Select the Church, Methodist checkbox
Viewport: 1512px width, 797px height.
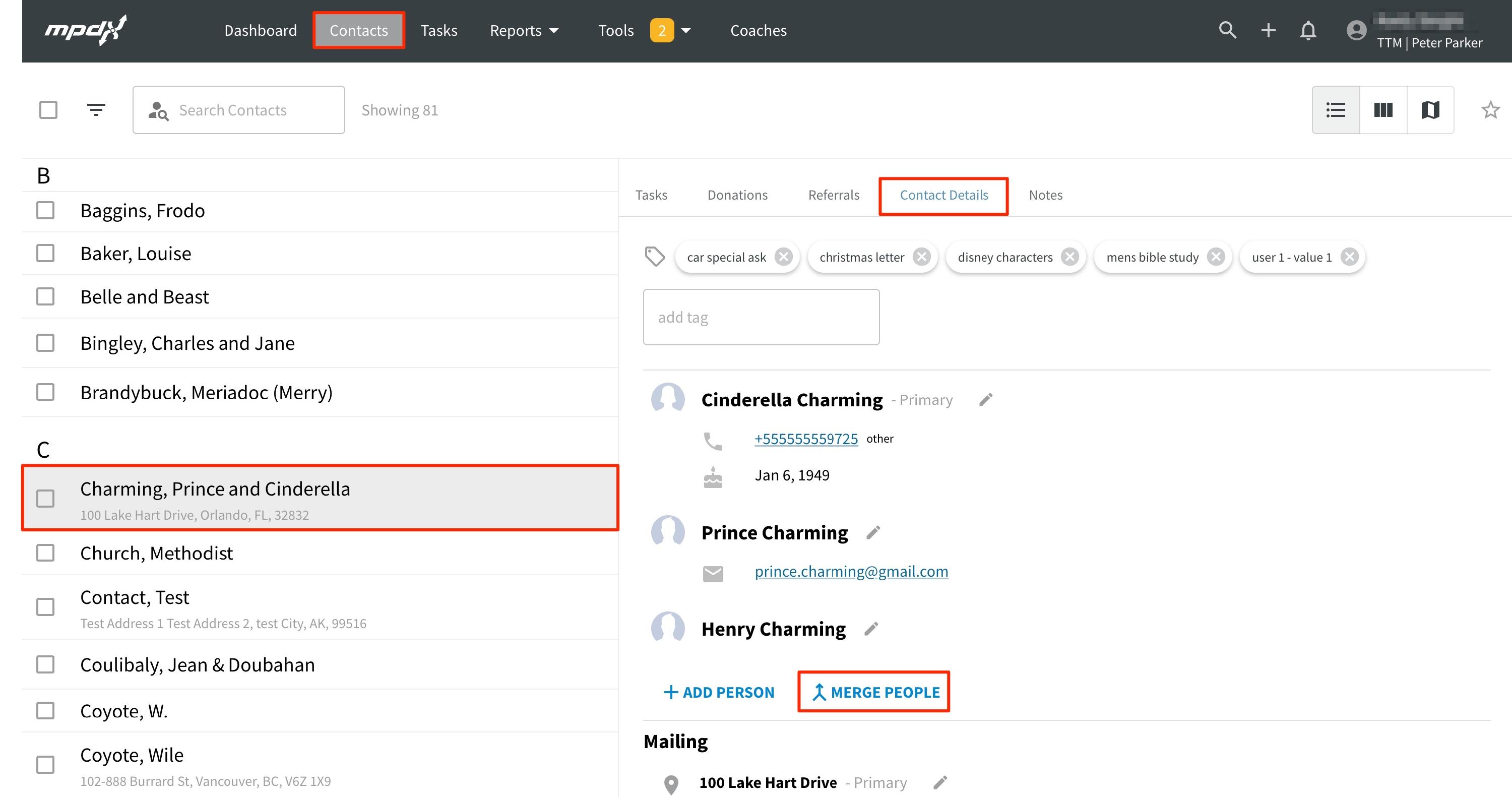(45, 553)
